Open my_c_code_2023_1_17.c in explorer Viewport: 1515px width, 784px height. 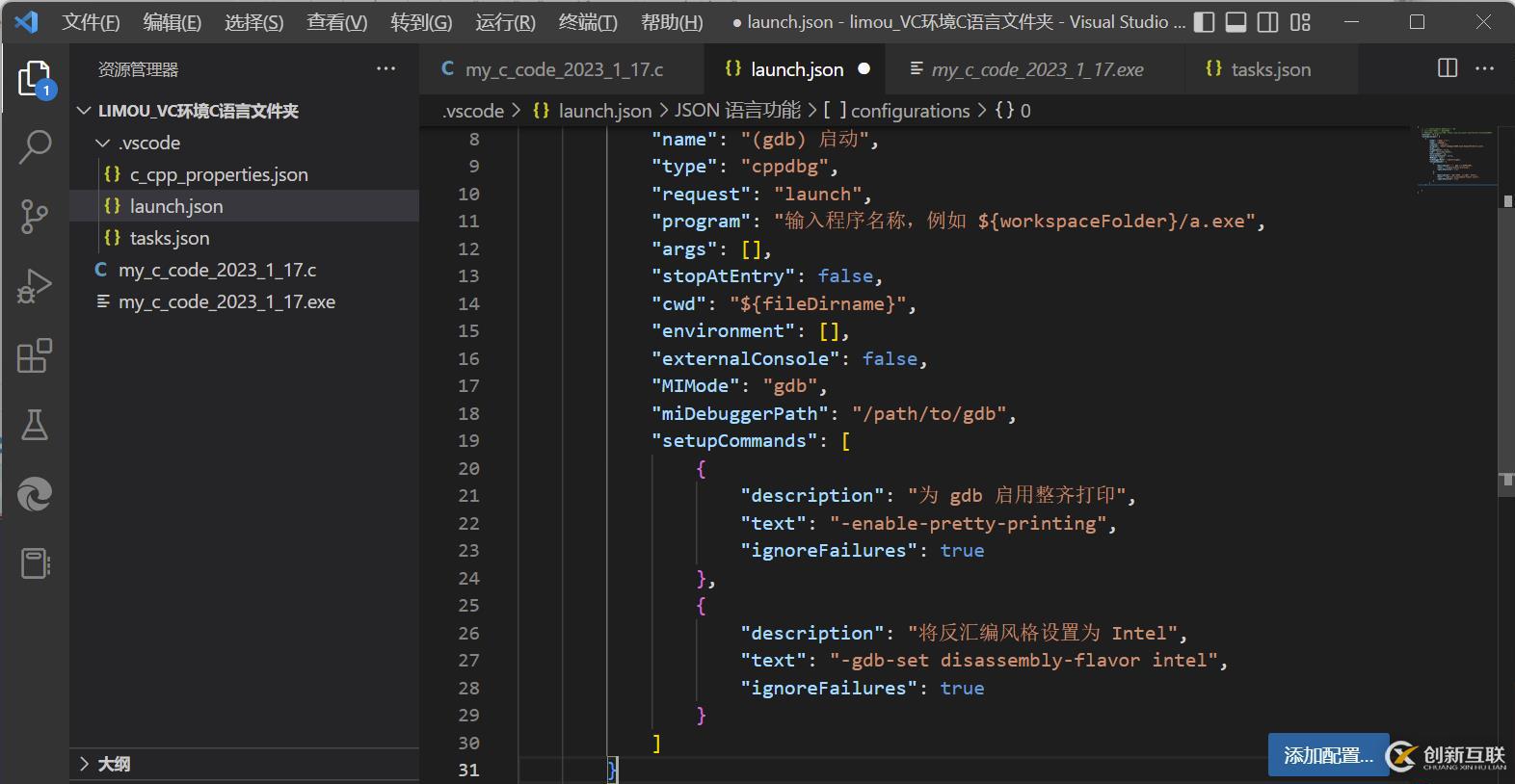pyautogui.click(x=245, y=270)
